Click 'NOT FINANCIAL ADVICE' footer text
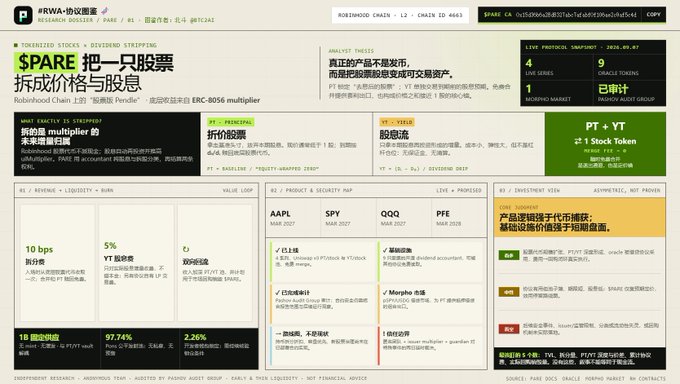Screen dimensions: 680x384 [x=337, y=378]
